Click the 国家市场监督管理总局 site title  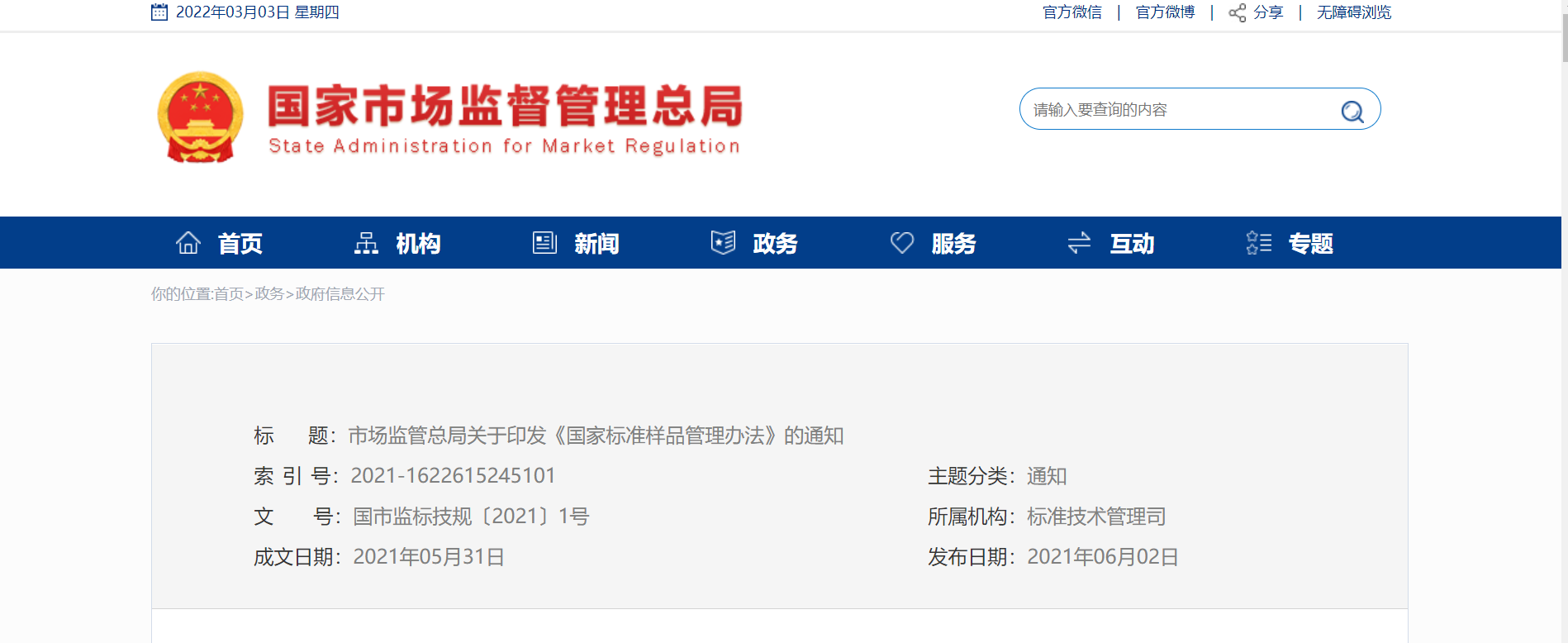tap(506, 106)
